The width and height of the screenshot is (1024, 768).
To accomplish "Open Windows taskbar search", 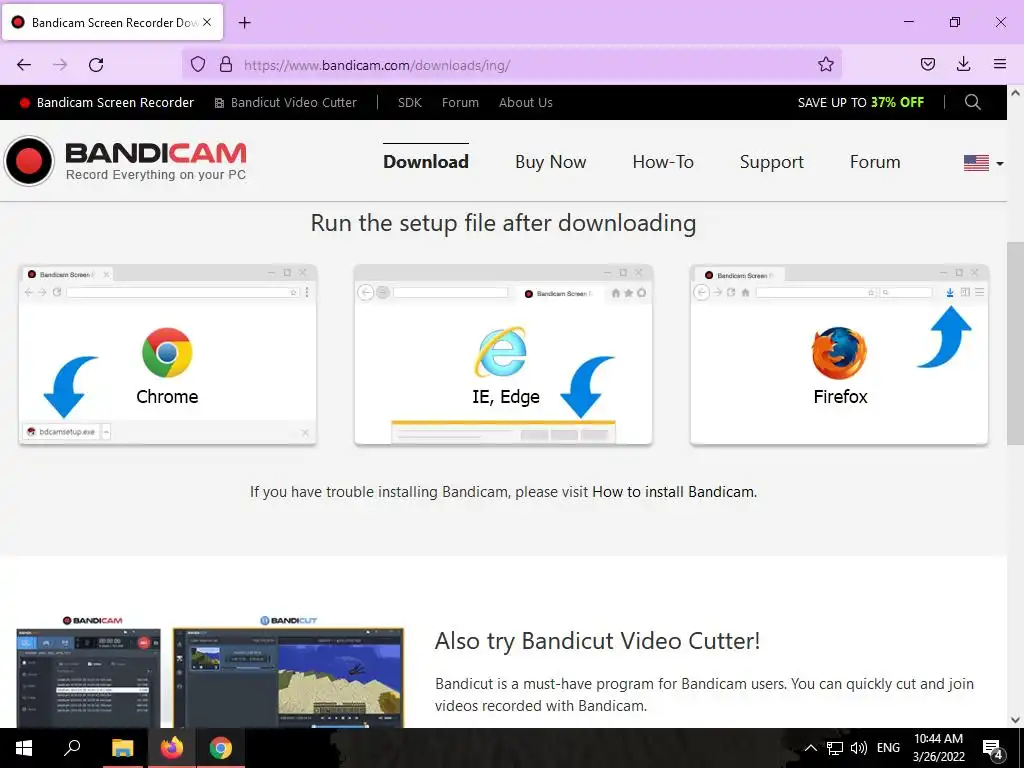I will coord(72,748).
